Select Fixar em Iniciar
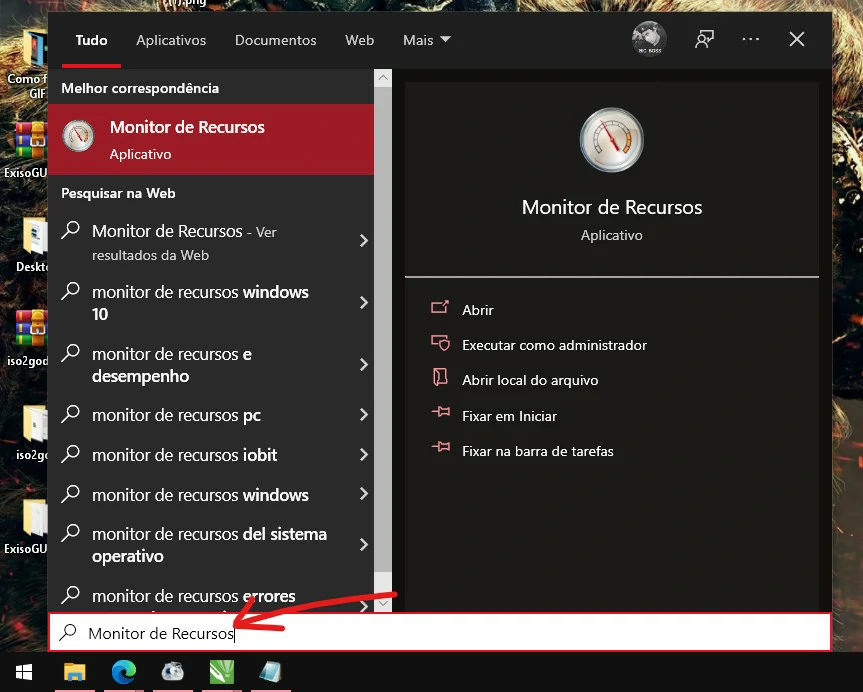 pyautogui.click(x=509, y=416)
